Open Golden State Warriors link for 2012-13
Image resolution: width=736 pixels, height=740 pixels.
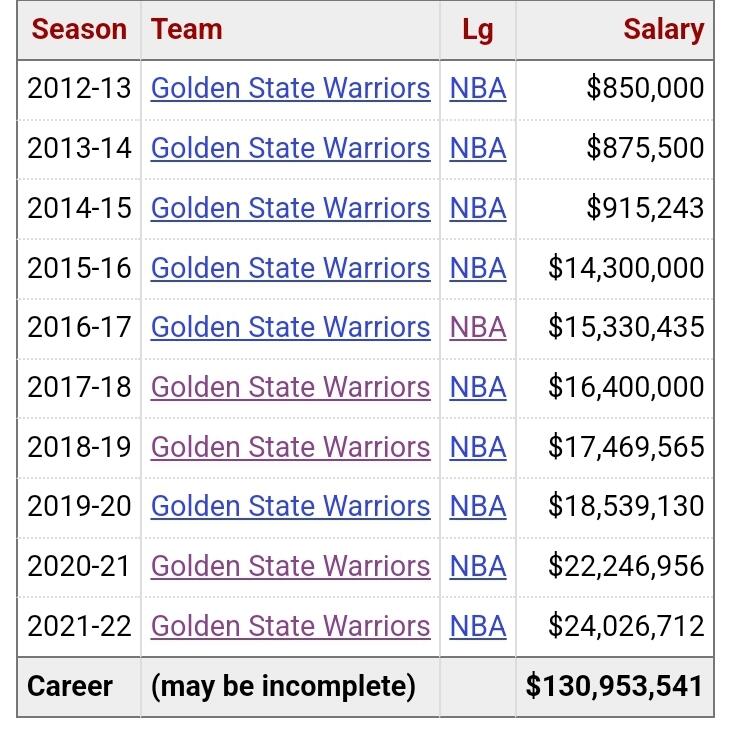click(290, 88)
